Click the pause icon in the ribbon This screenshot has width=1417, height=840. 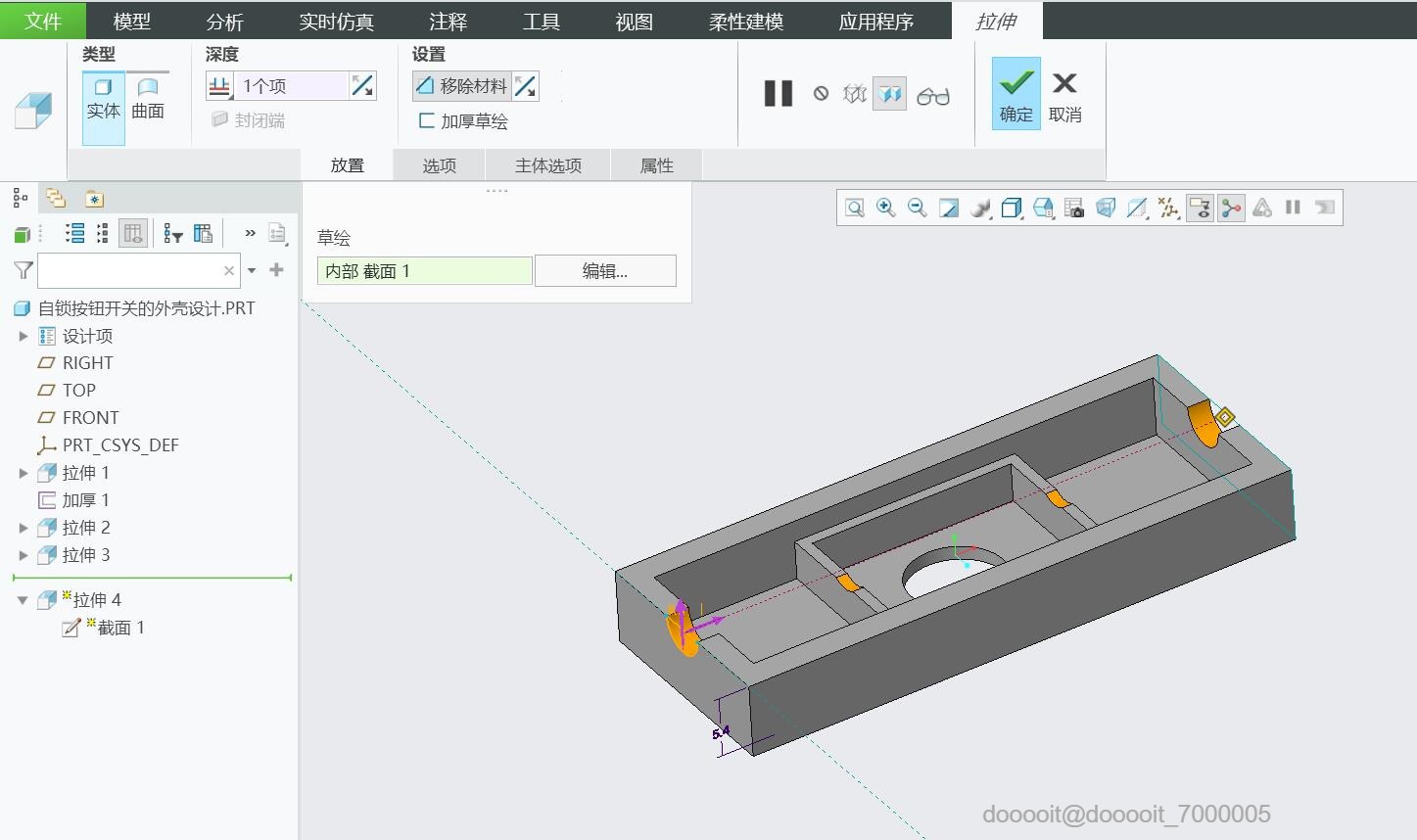(778, 93)
